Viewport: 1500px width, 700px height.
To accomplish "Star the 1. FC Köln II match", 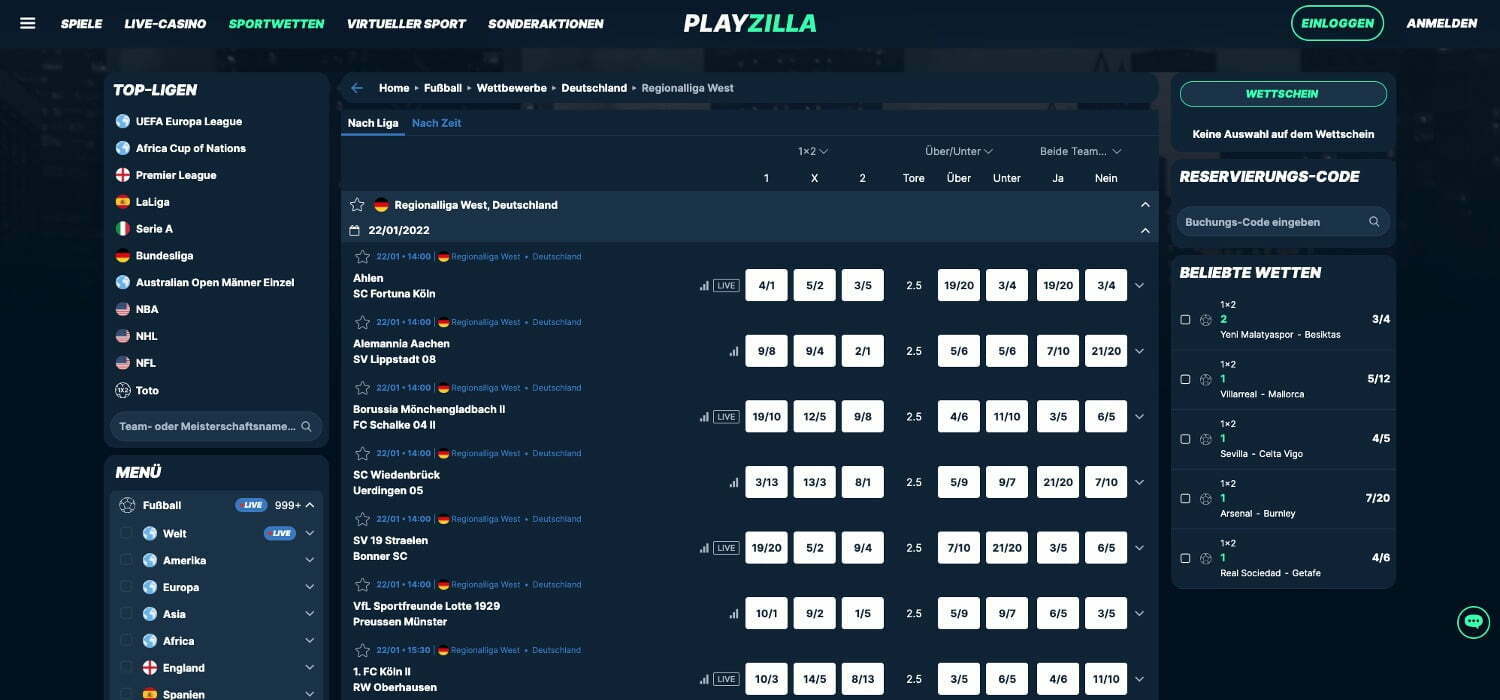I will (363, 650).
